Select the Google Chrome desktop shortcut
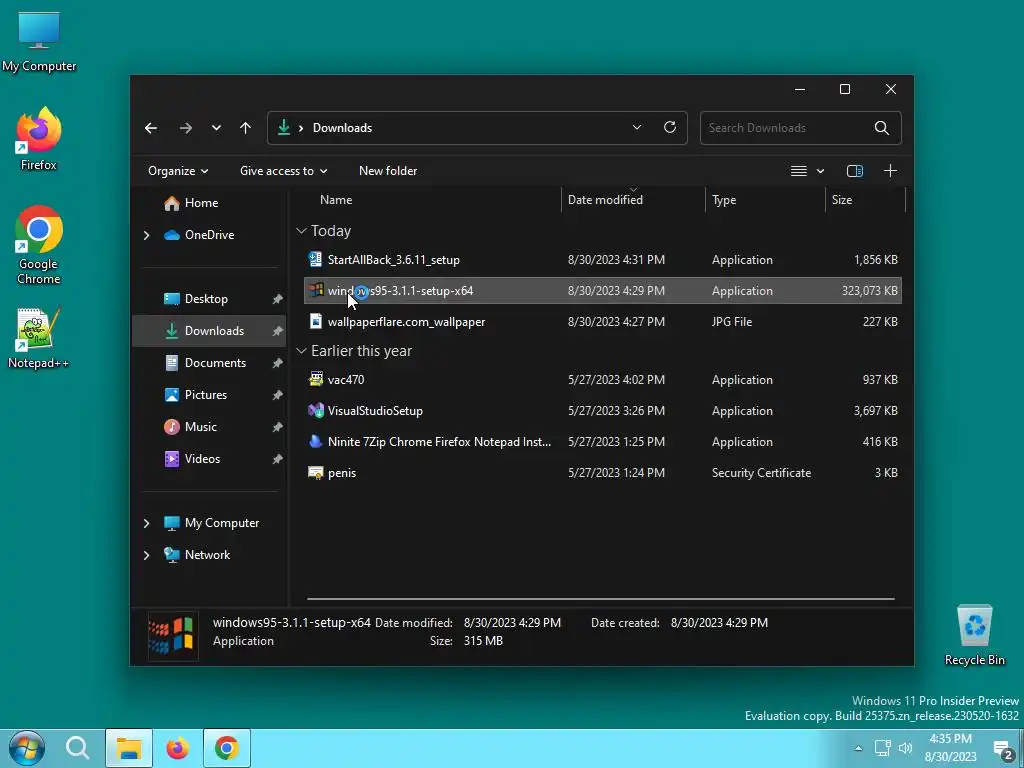Viewport: 1024px width, 768px height. click(x=39, y=246)
